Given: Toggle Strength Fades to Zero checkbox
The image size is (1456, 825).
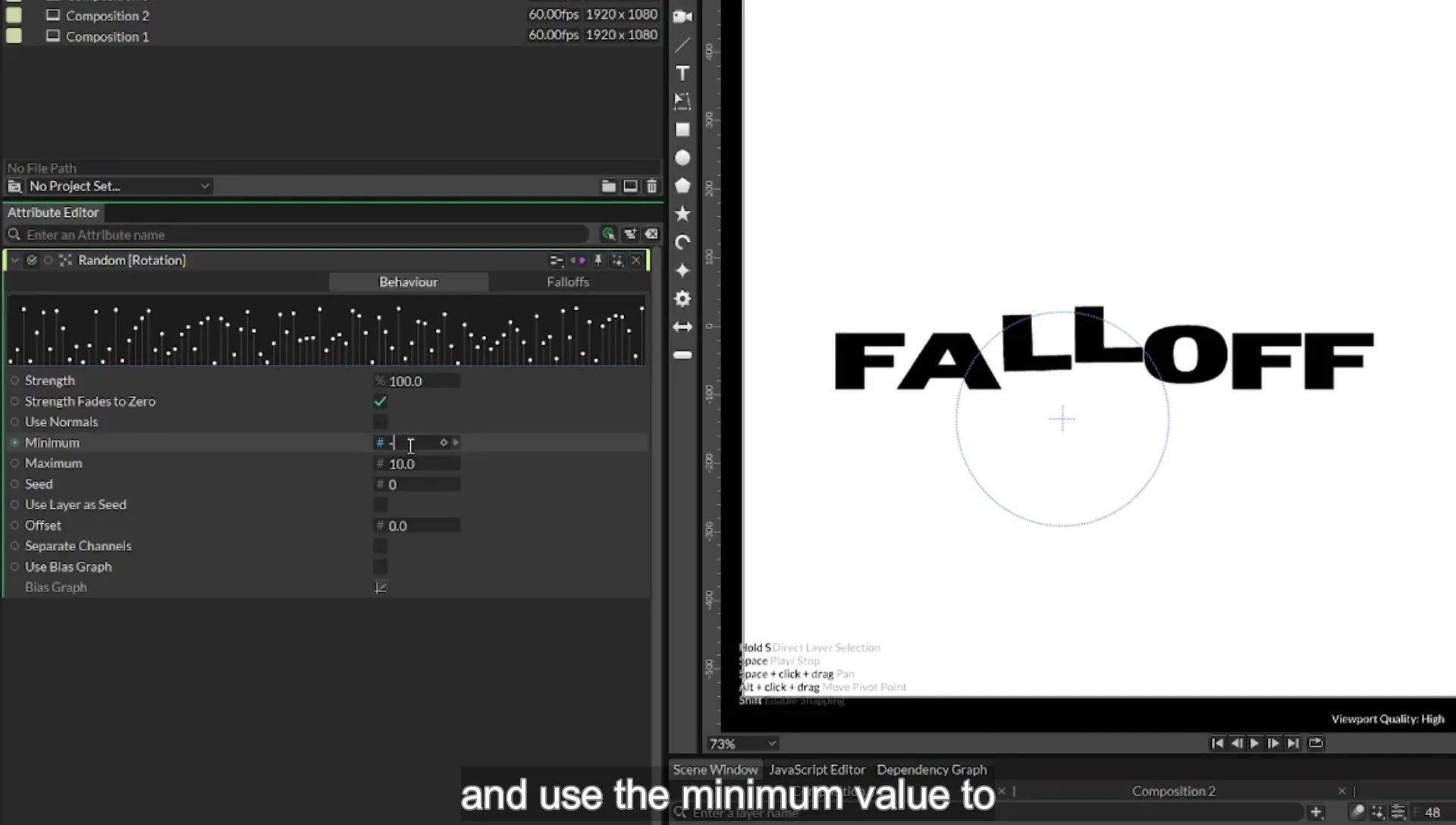Looking at the screenshot, I should pyautogui.click(x=381, y=401).
